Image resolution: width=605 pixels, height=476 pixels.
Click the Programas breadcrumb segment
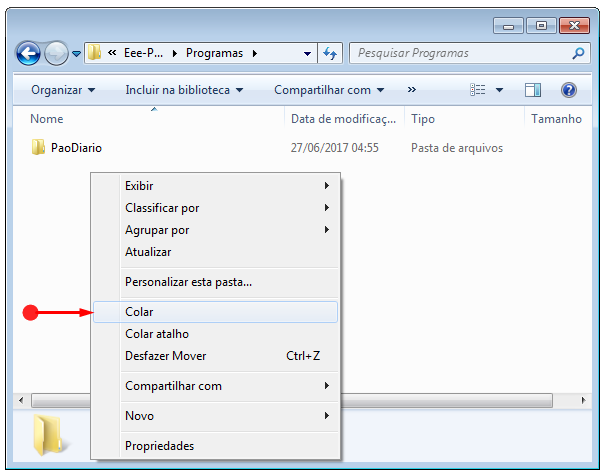(x=214, y=53)
